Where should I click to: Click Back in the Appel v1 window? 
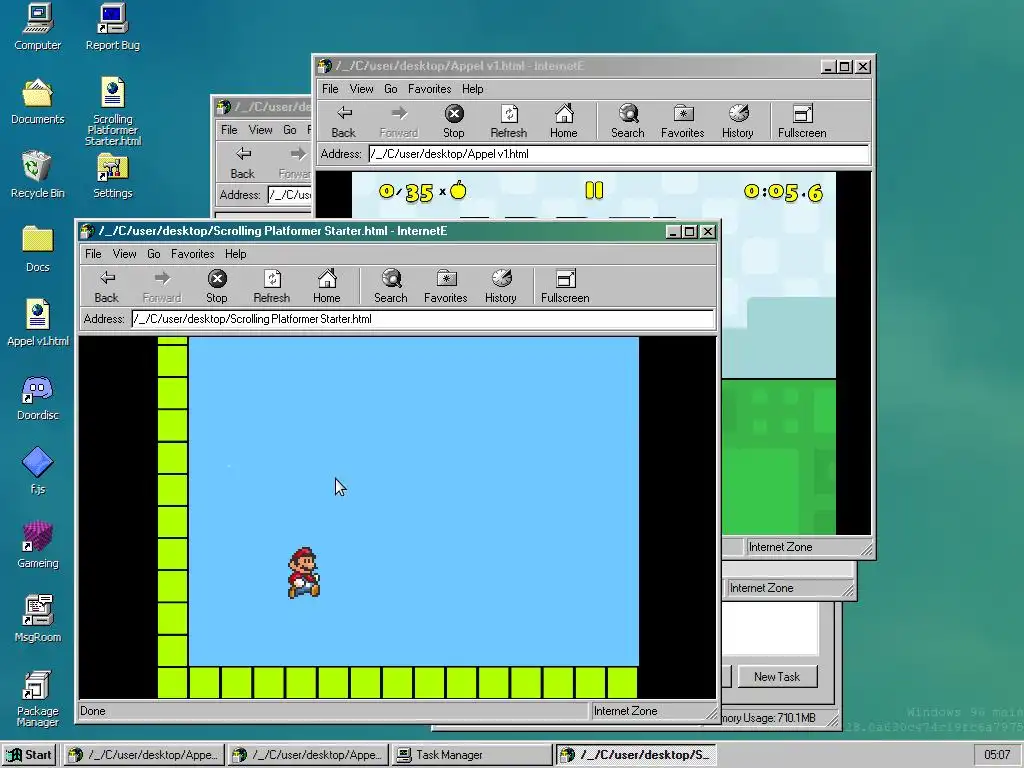344,121
